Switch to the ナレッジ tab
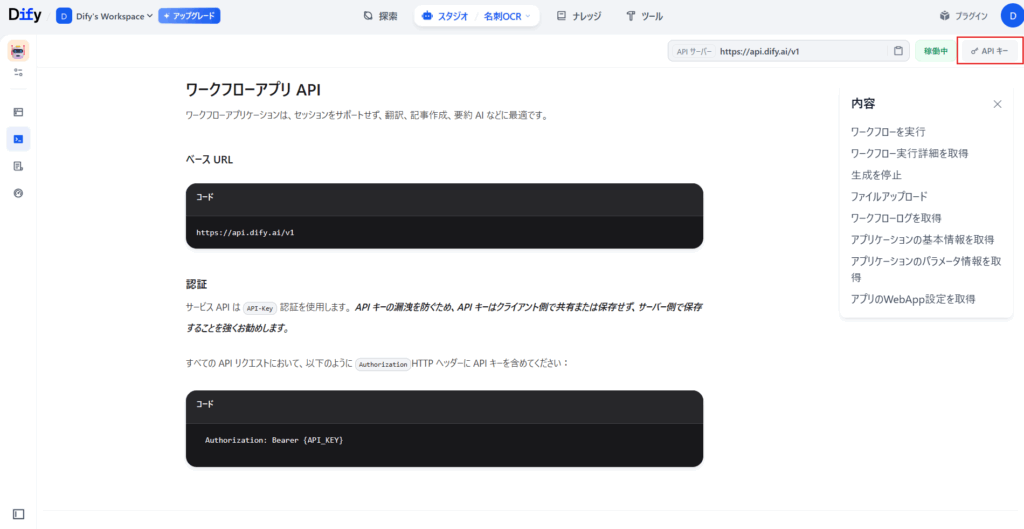1024x529 pixels. (579, 16)
